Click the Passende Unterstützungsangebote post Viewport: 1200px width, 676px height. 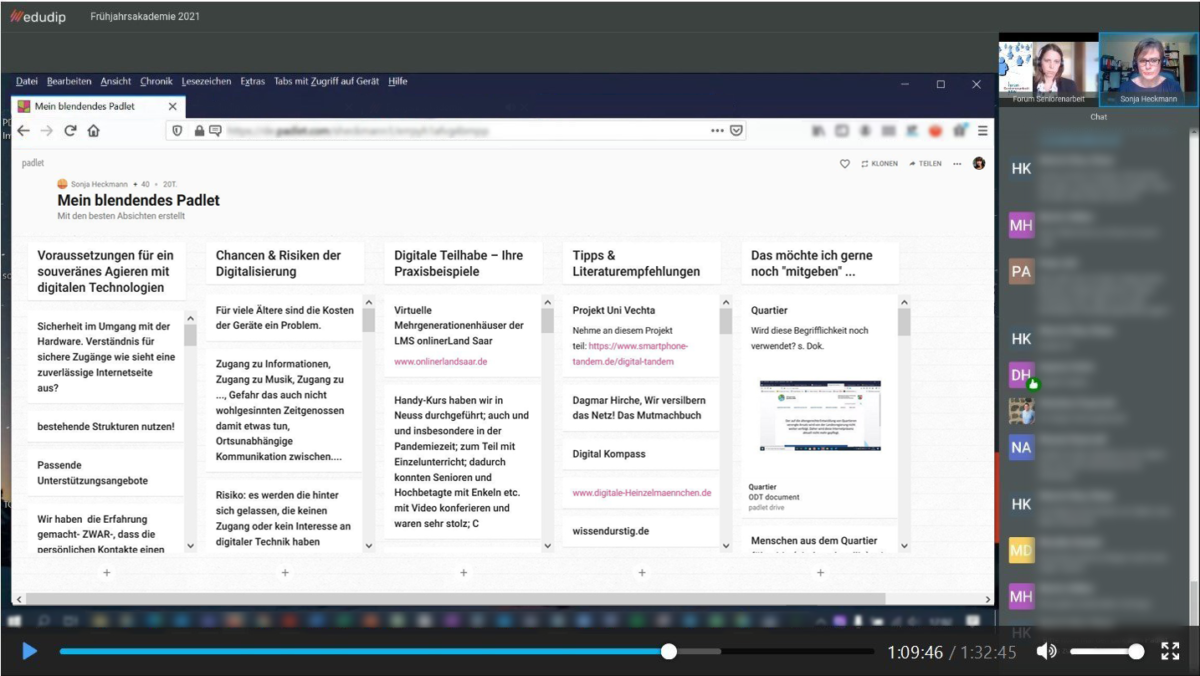(106, 473)
